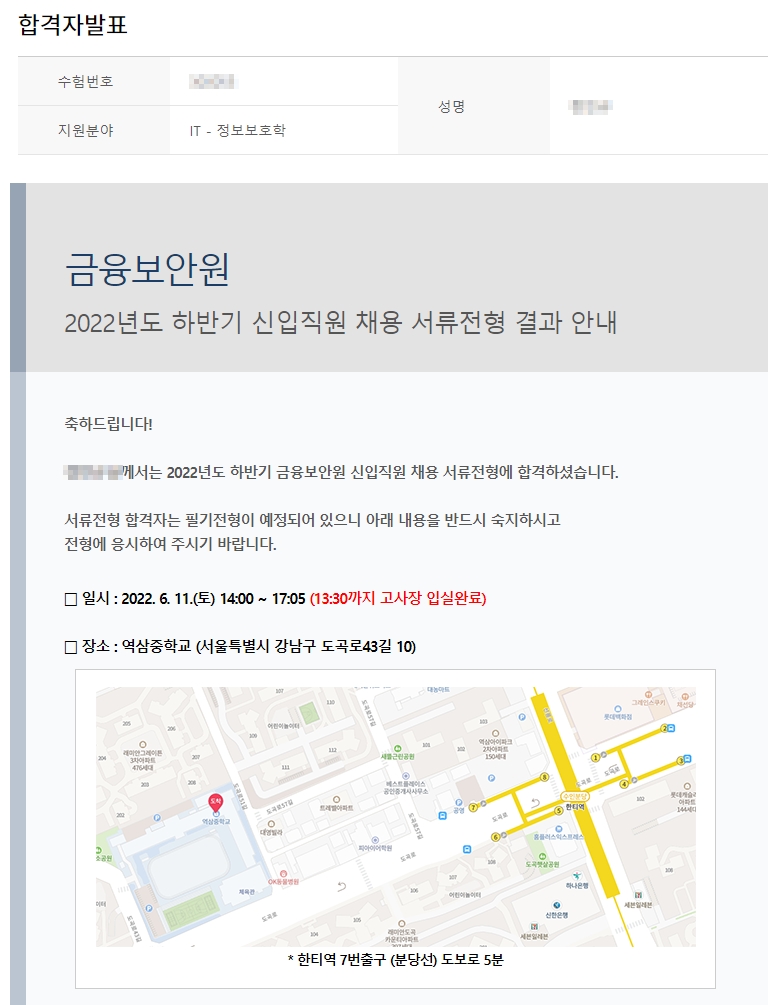Click the 홈플러스익스프레스 store icon
The width and height of the screenshot is (768, 1005).
pos(558,828)
